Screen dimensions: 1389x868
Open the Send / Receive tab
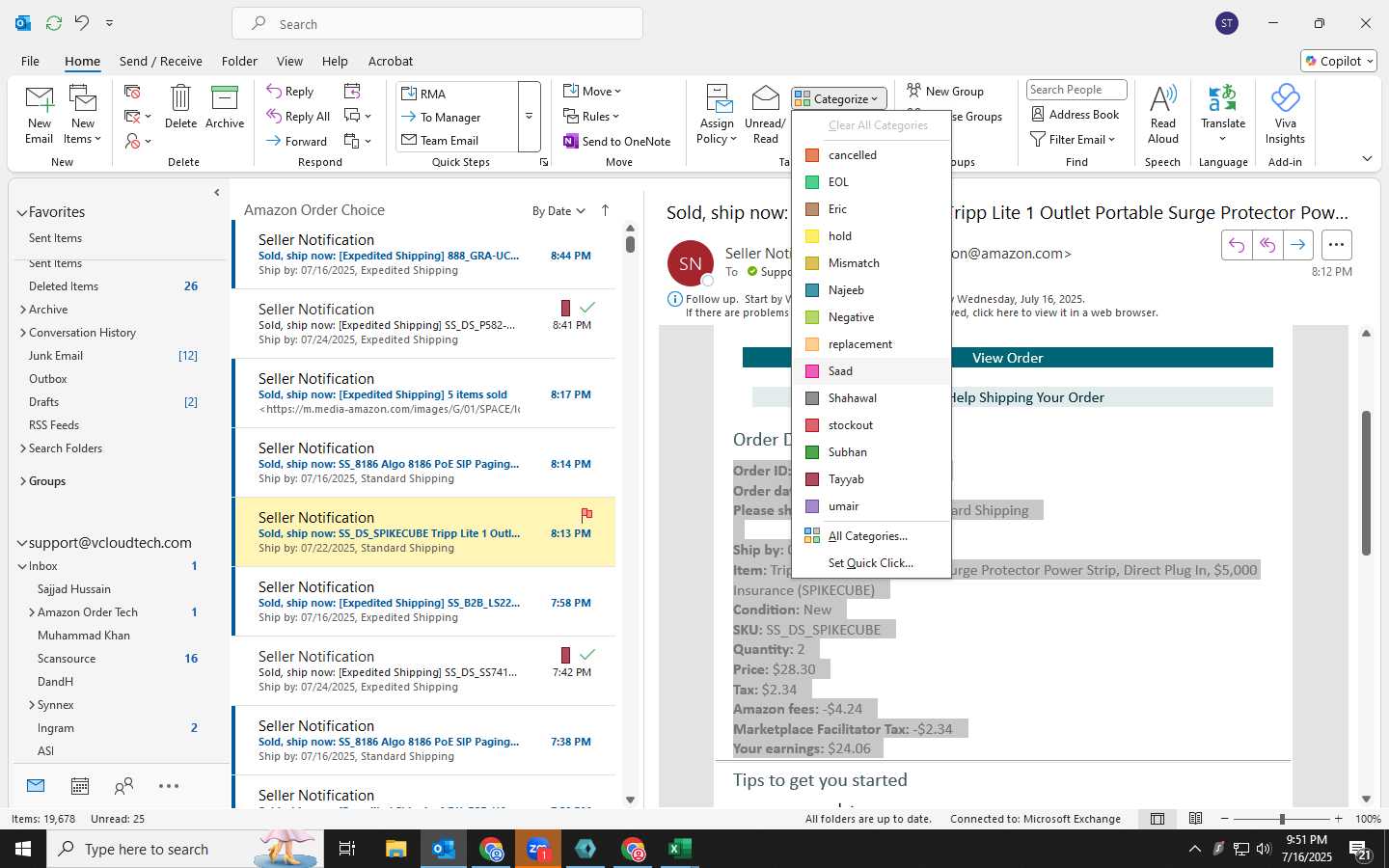tap(161, 61)
